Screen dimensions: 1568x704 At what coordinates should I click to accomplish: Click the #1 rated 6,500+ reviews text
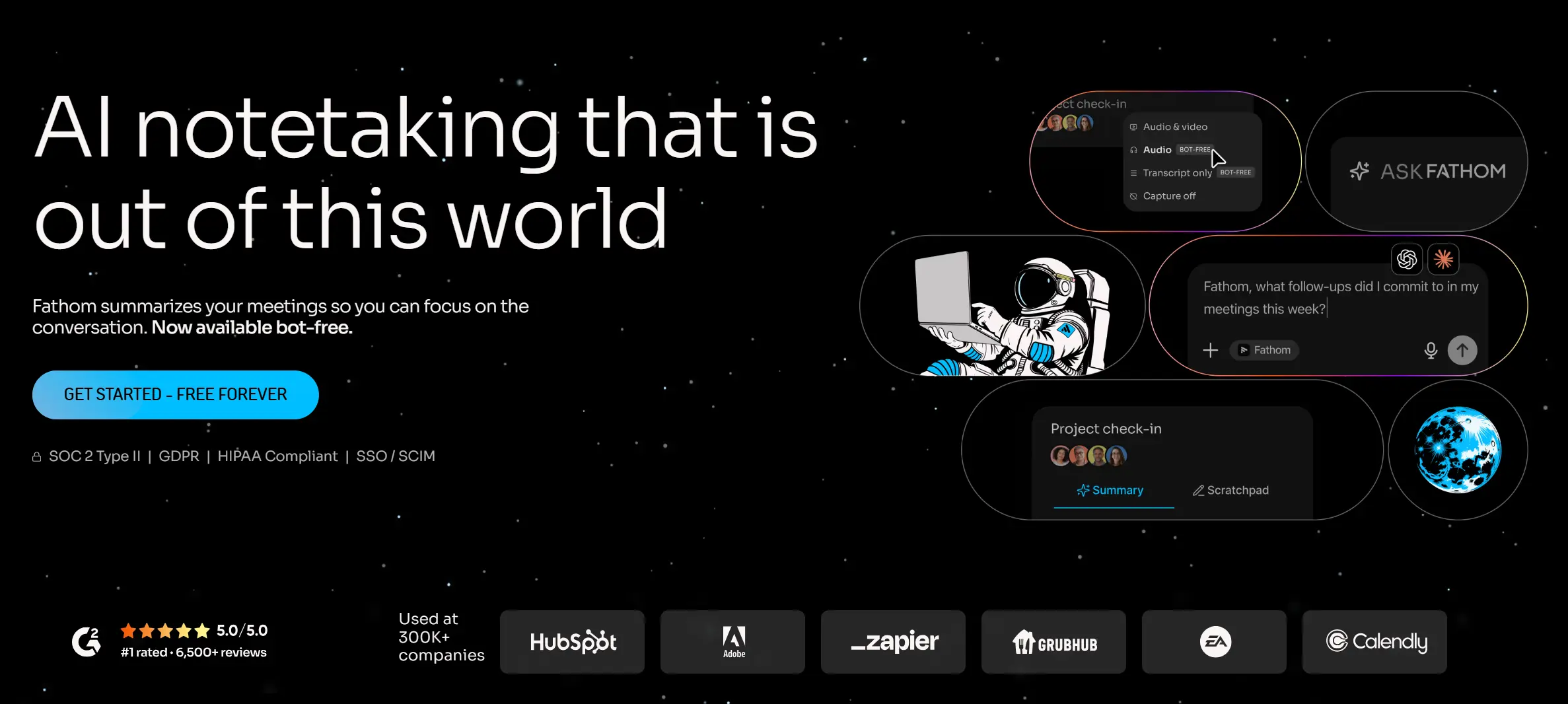tap(194, 652)
